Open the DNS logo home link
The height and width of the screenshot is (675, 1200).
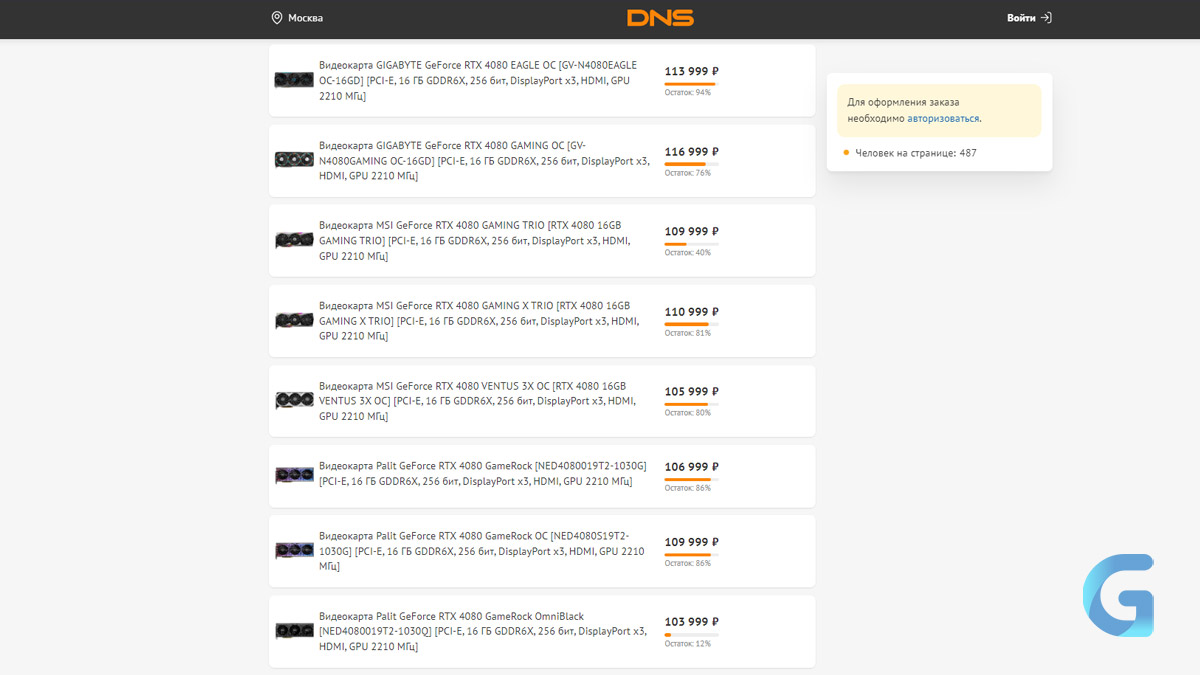tap(660, 18)
